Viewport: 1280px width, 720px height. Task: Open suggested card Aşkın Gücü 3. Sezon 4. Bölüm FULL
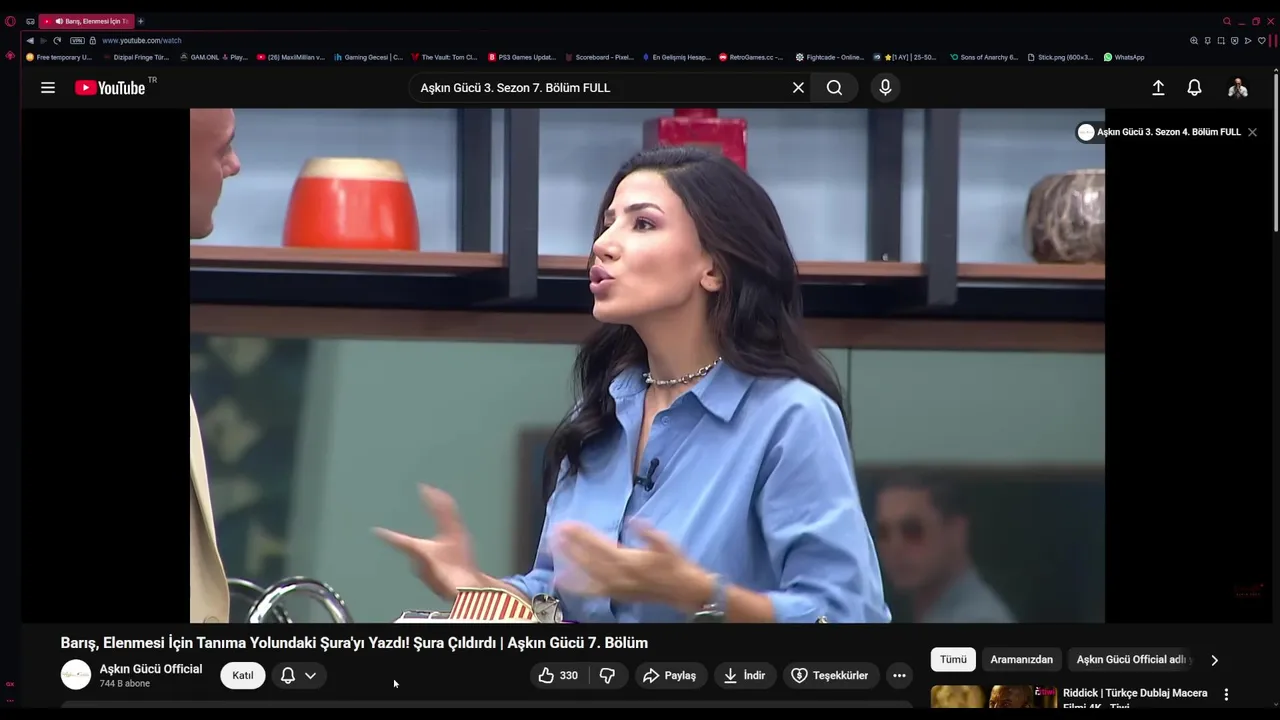point(1160,132)
